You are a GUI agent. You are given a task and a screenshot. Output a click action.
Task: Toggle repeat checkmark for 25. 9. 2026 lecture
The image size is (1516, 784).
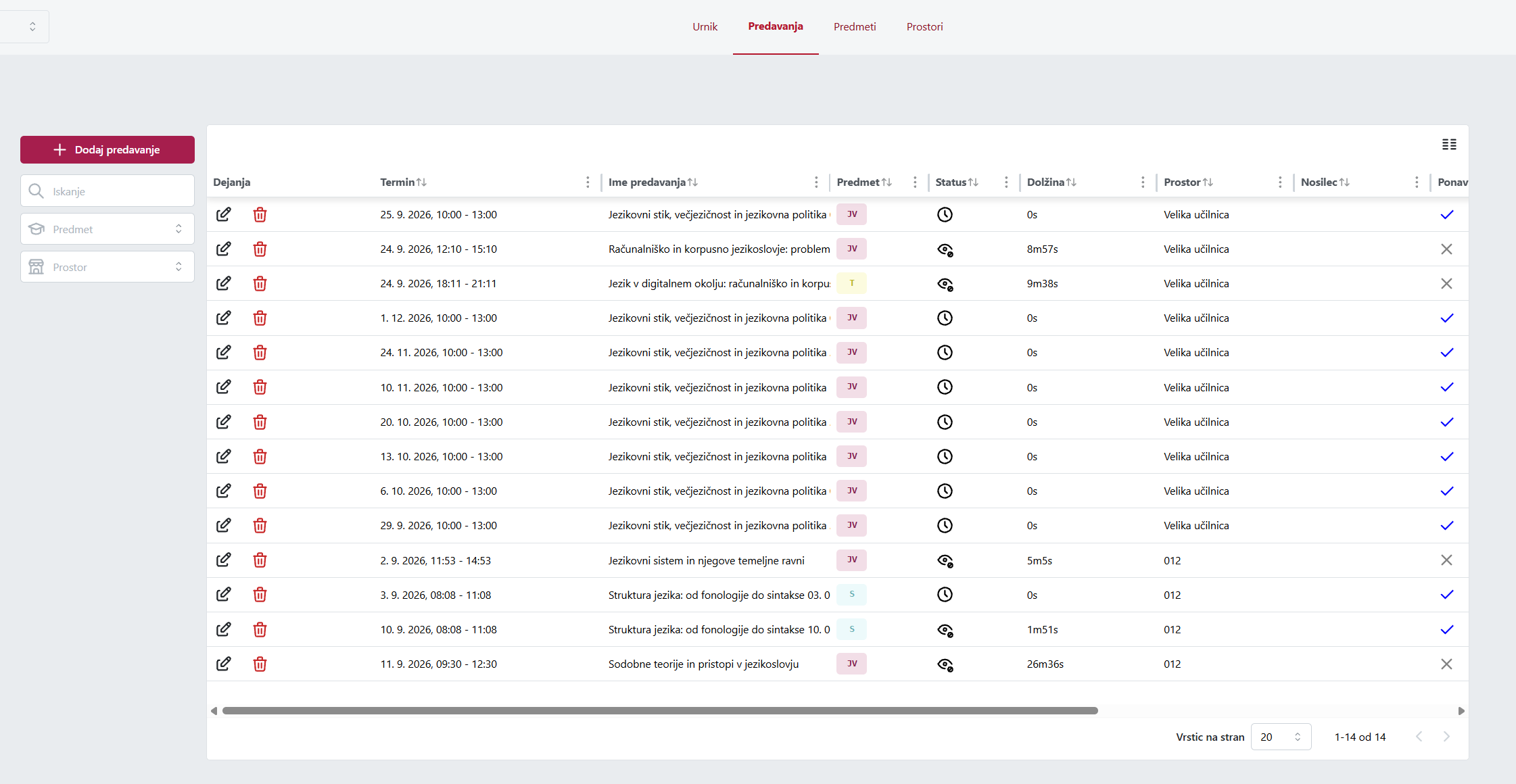1446,214
